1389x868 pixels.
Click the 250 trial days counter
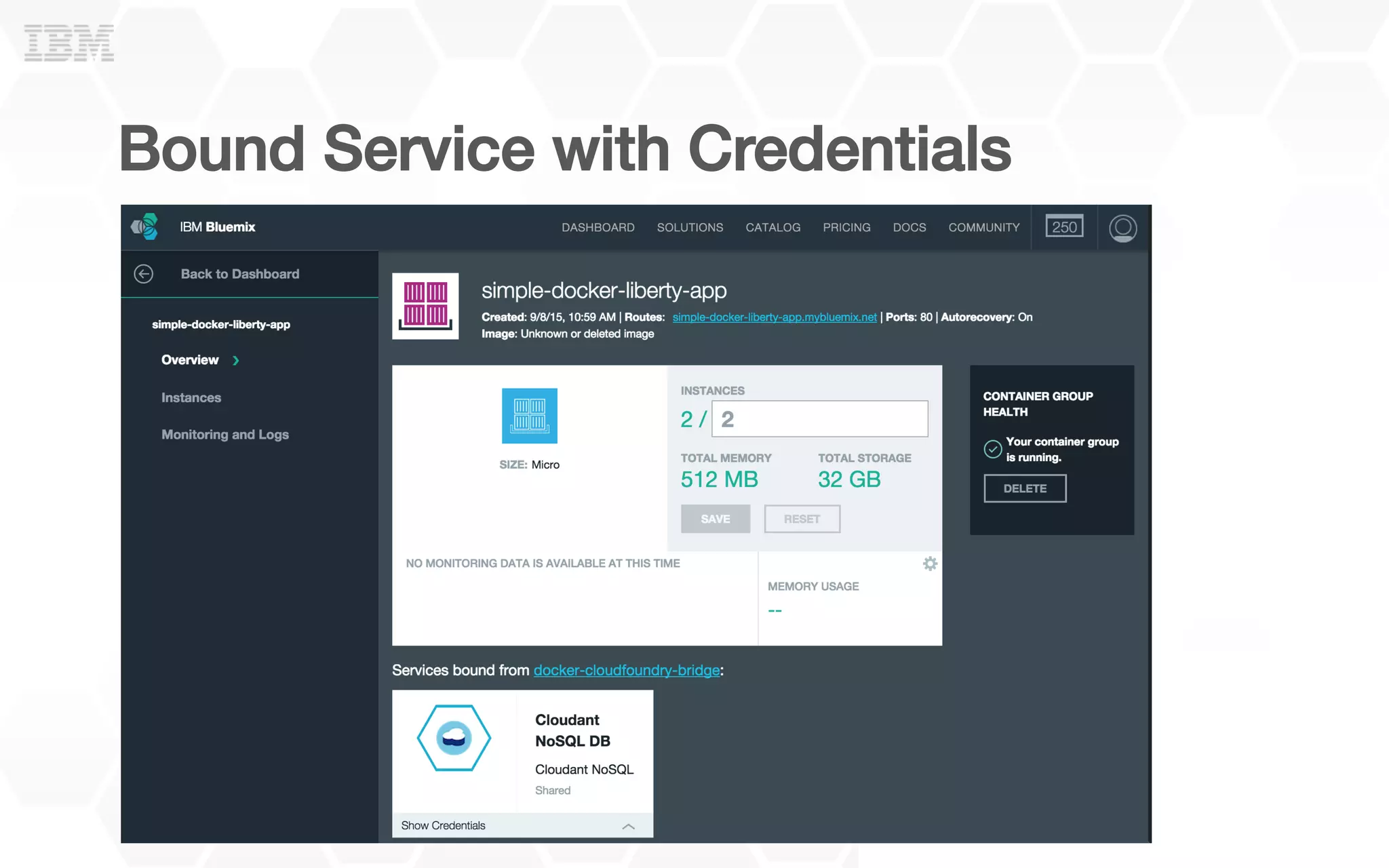click(x=1064, y=226)
